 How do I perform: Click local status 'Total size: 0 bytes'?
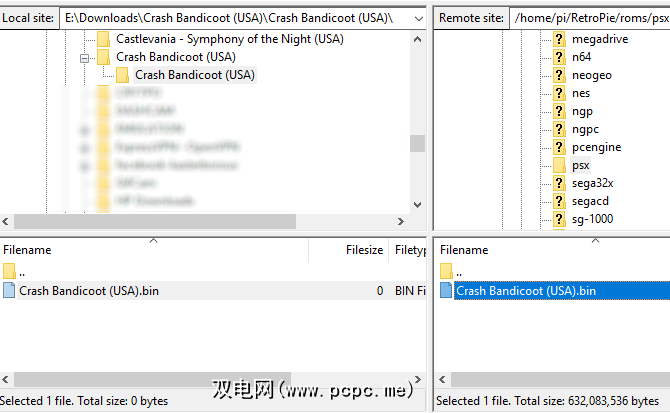pyautogui.click(x=123, y=401)
